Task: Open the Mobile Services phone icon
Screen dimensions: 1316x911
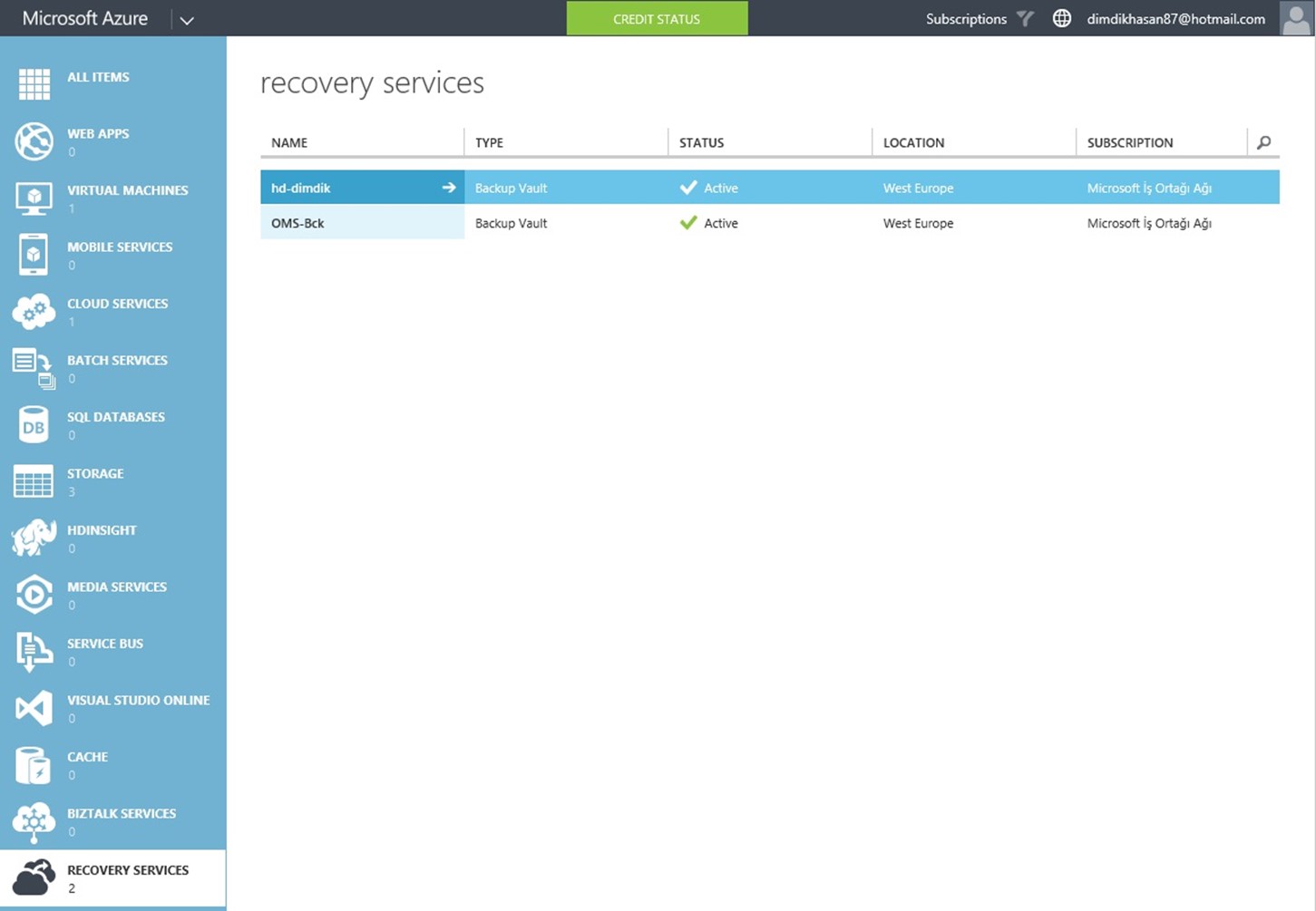Action: pos(34,255)
